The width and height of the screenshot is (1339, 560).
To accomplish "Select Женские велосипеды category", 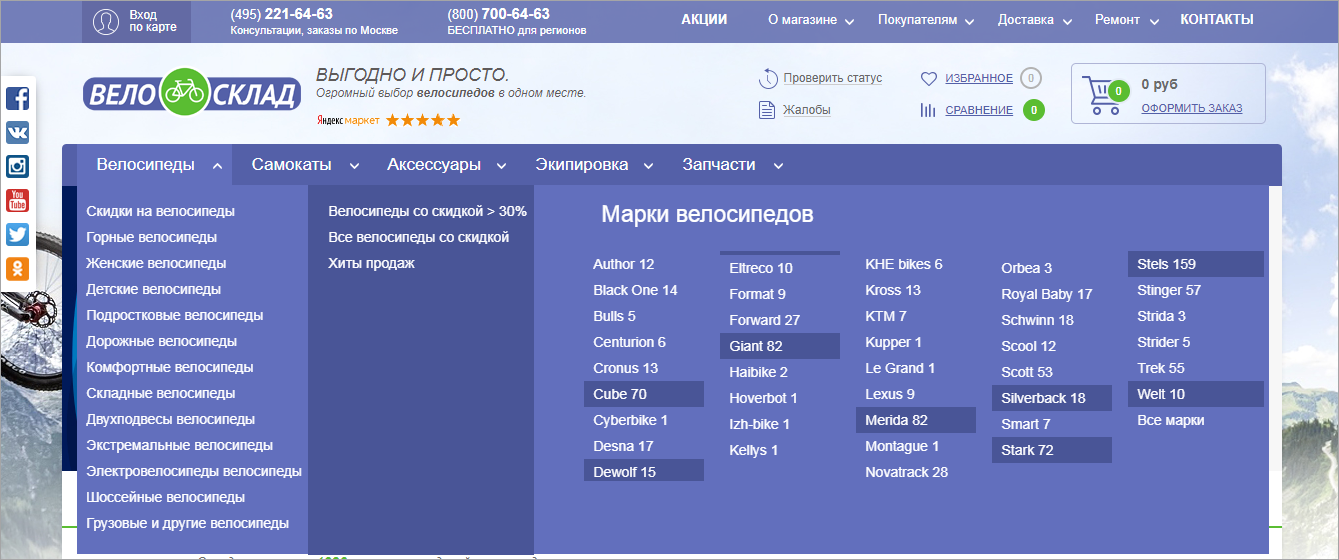I will pos(156,264).
